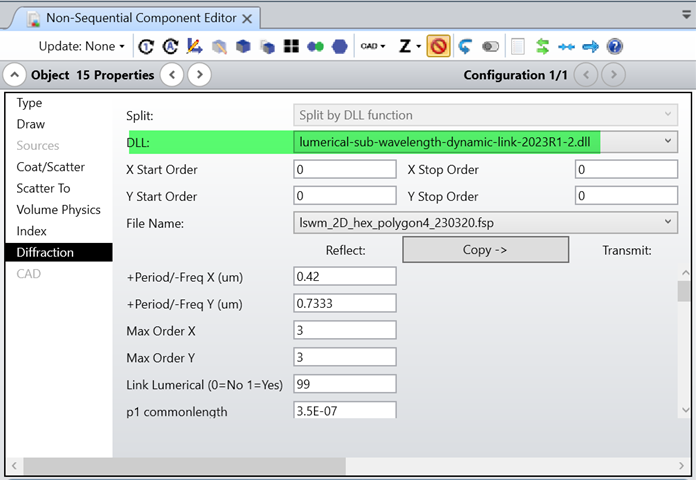This screenshot has height=480, width=696.
Task: Click the blue question mark Help icon
Action: click(615, 46)
